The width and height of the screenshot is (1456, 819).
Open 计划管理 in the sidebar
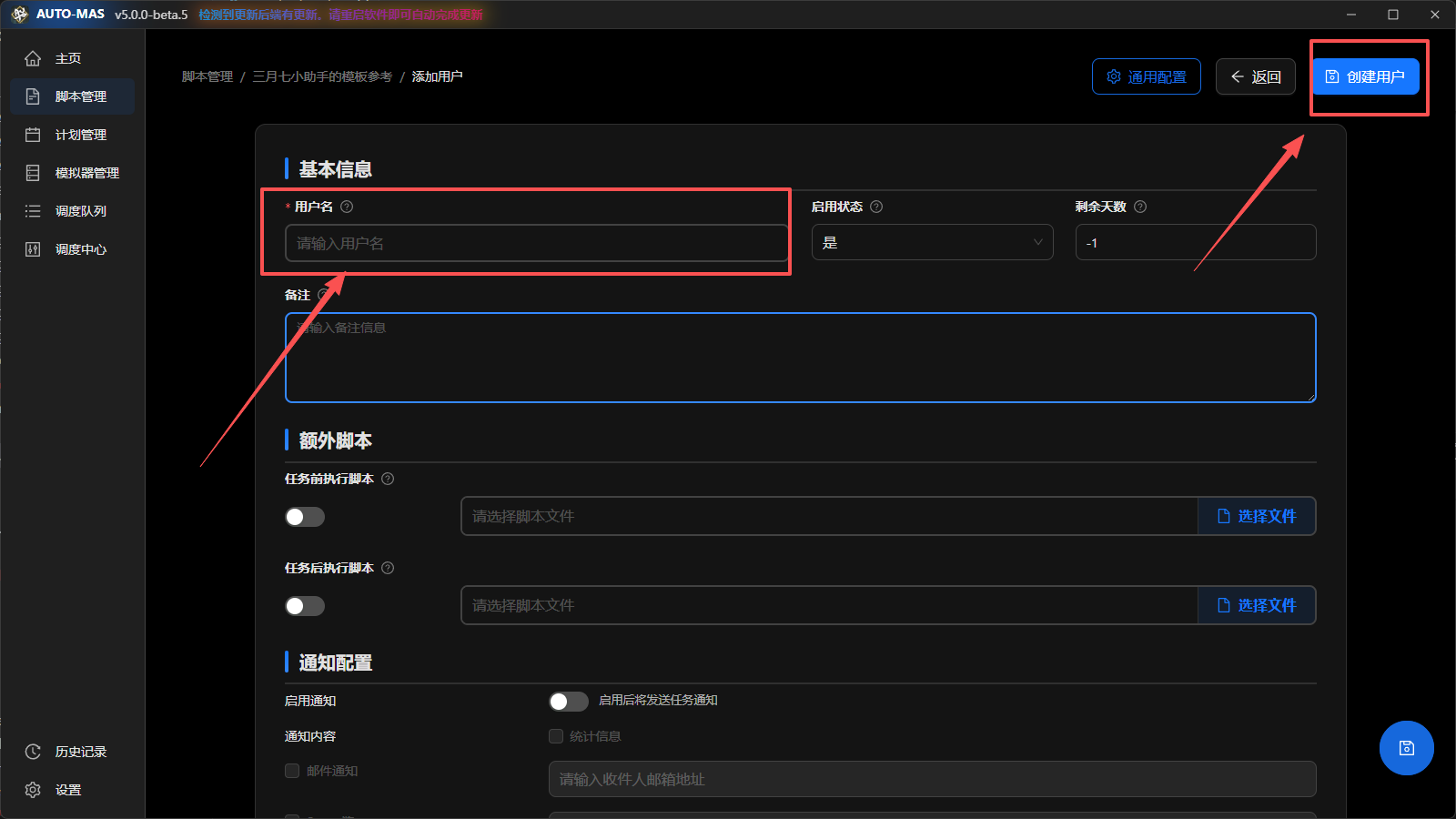pyautogui.click(x=80, y=135)
